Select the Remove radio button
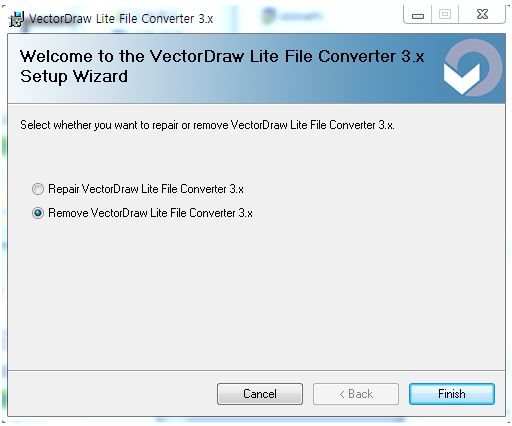This screenshot has height=426, width=512. 38,213
